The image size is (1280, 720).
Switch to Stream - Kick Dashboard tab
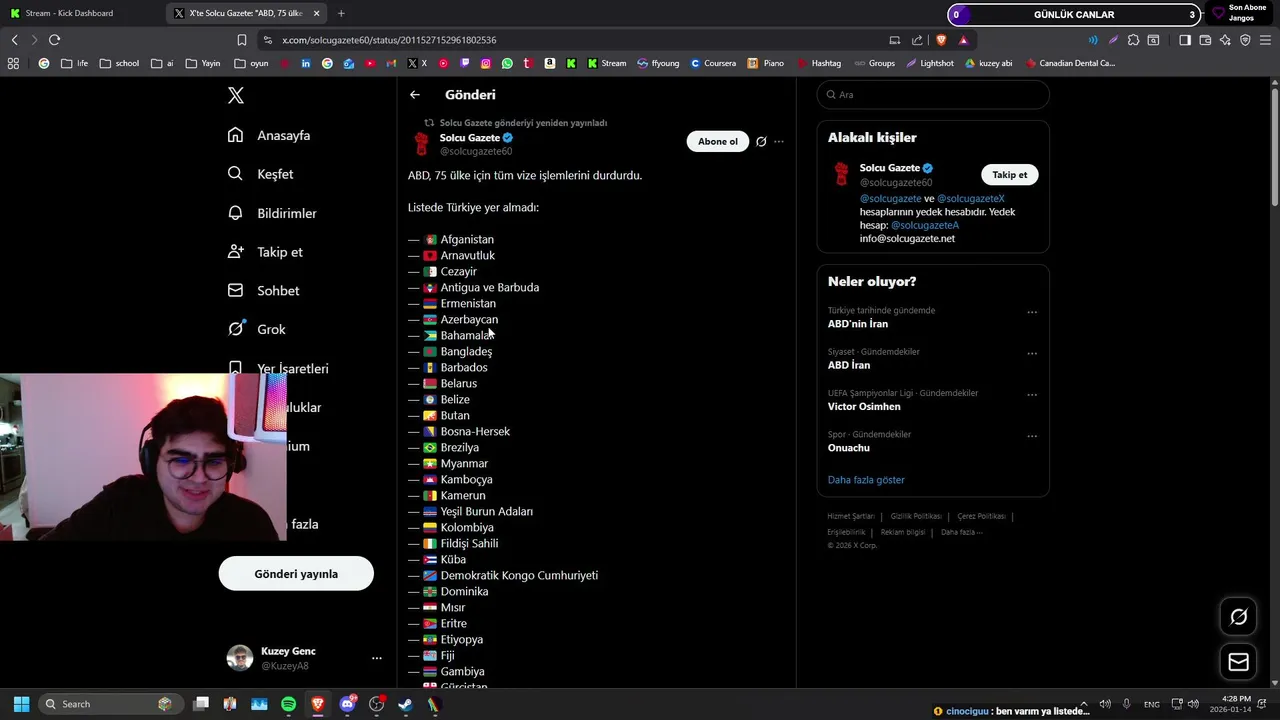pos(82,13)
